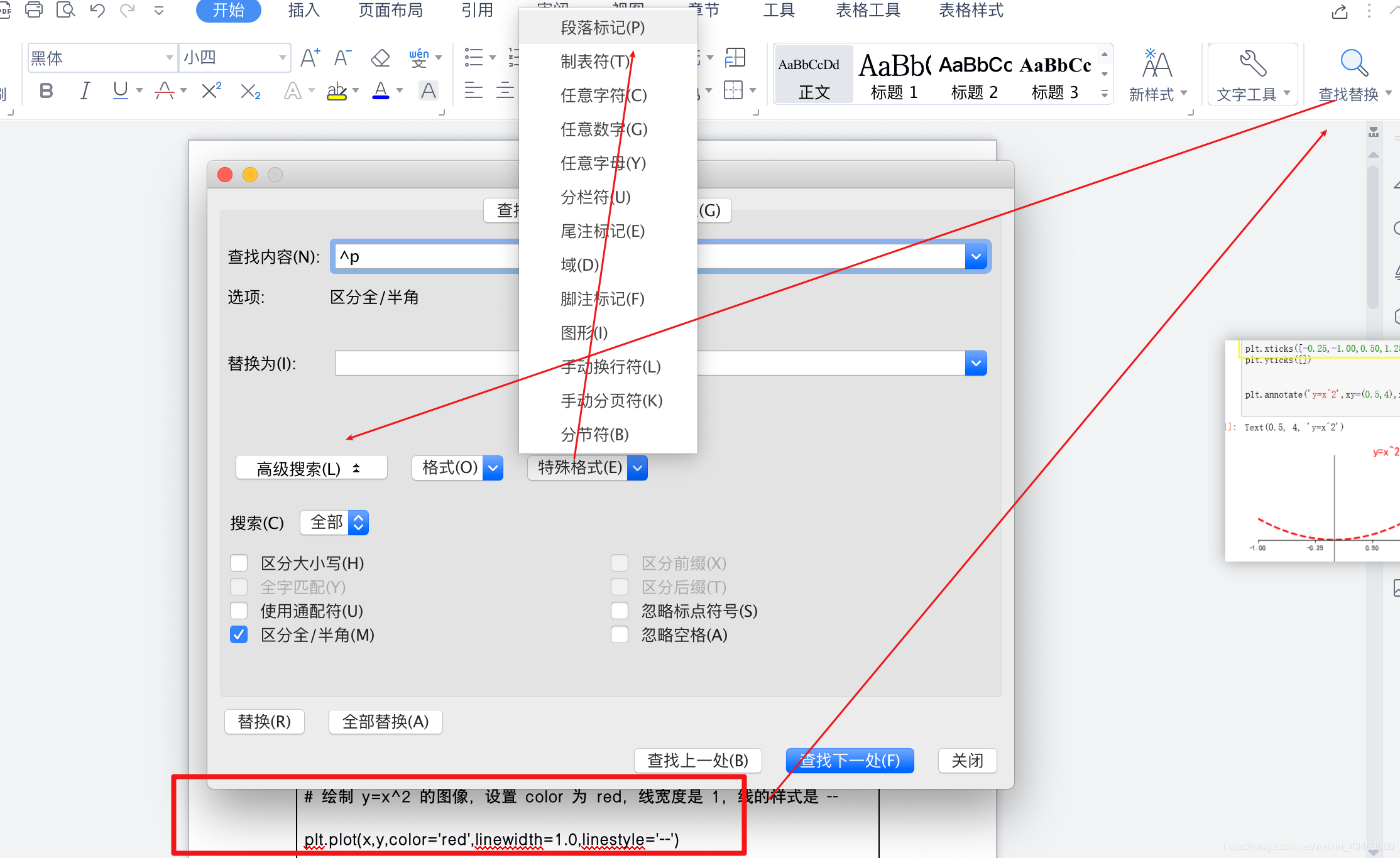Click 查找下一处(F) button
1400x858 pixels.
point(850,761)
